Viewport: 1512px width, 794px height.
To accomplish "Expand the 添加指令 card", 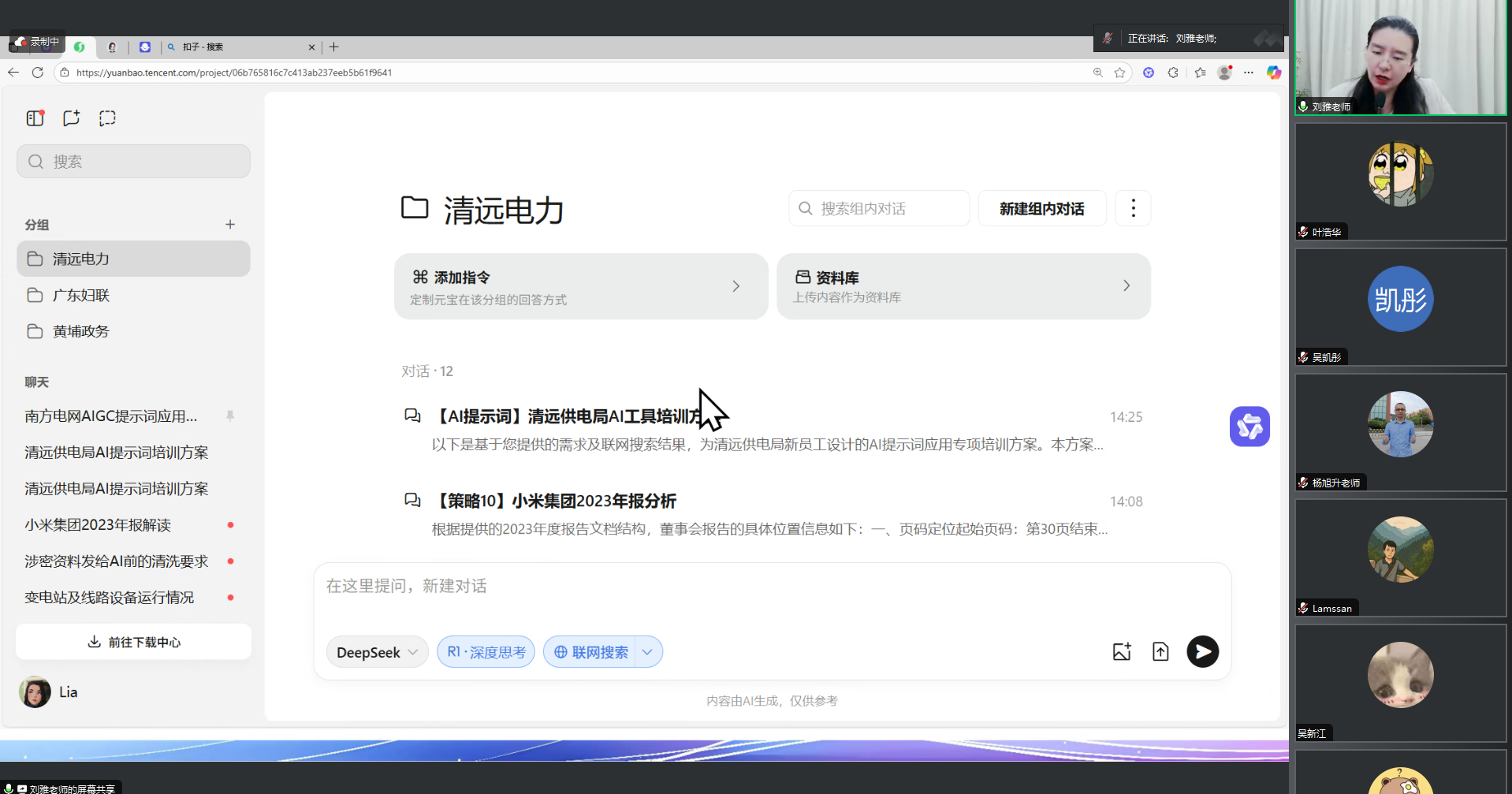I will (580, 286).
